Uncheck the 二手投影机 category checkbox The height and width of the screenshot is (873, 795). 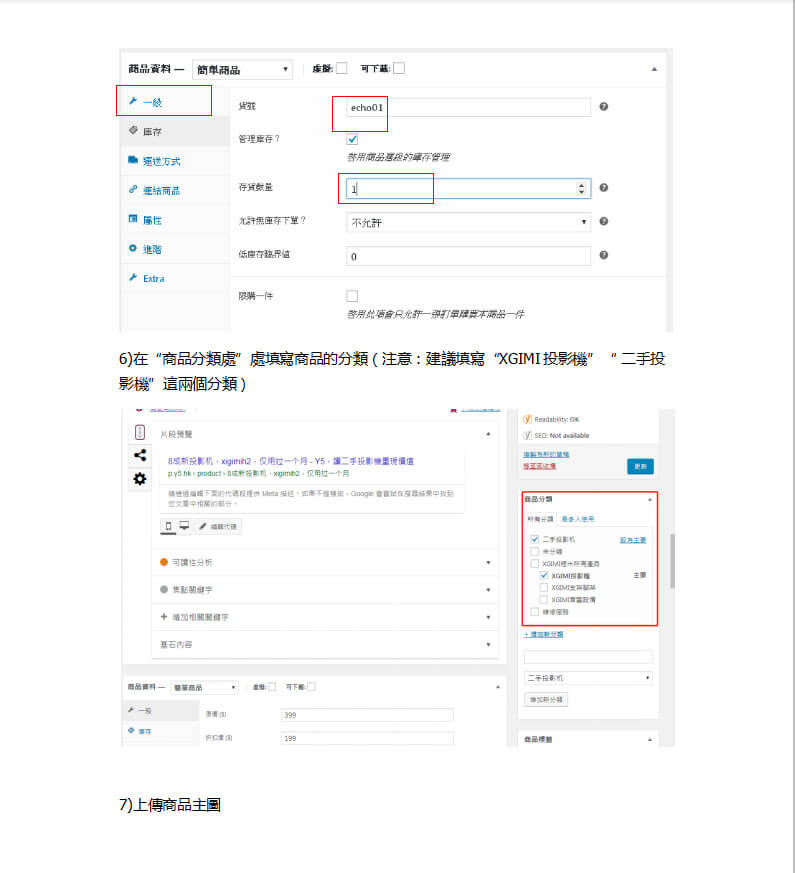click(x=534, y=539)
